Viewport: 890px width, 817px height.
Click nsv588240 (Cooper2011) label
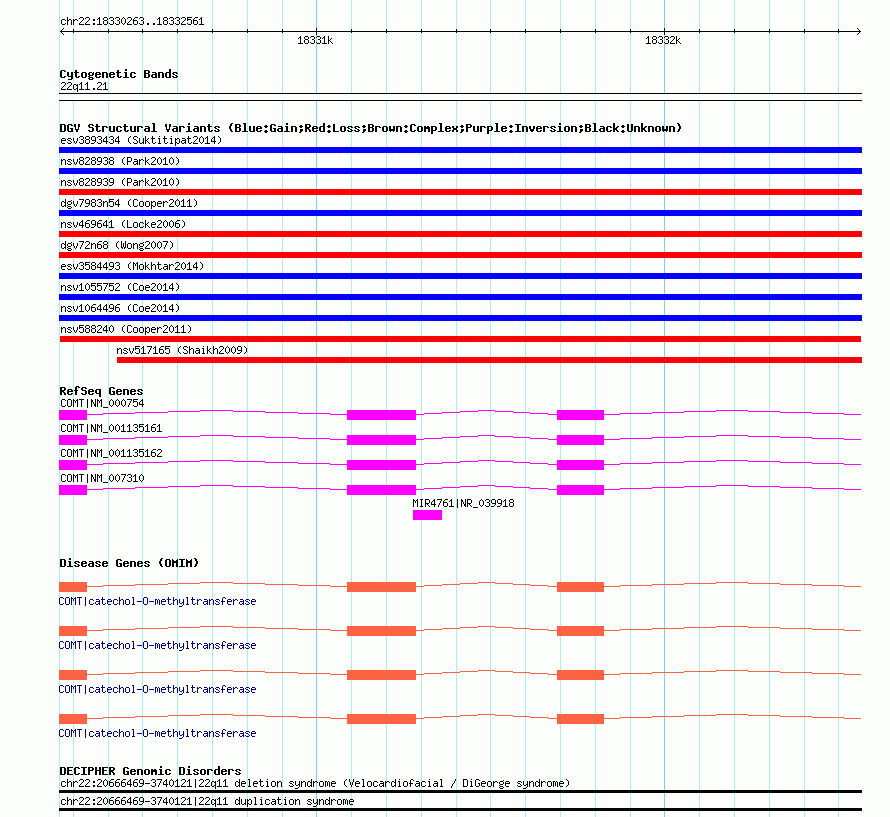[x=126, y=329]
